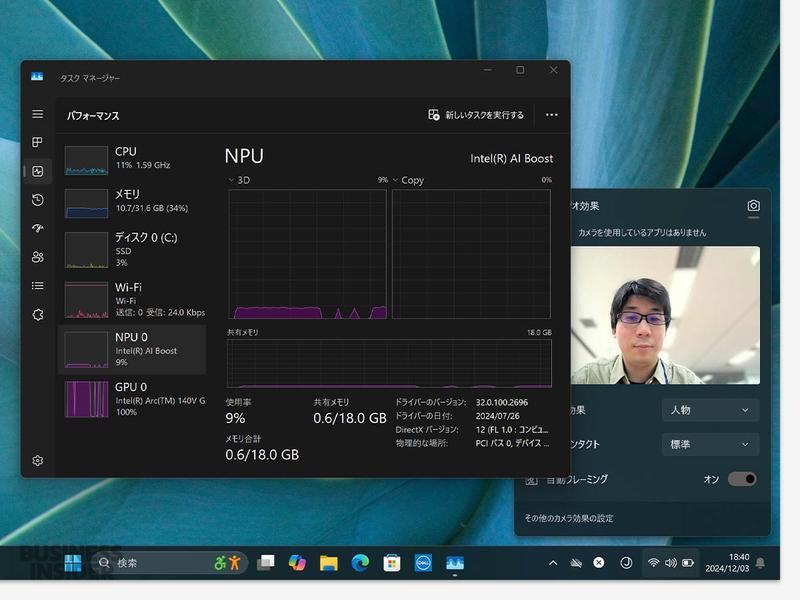Click the camera preview thumbnail

click(665, 315)
